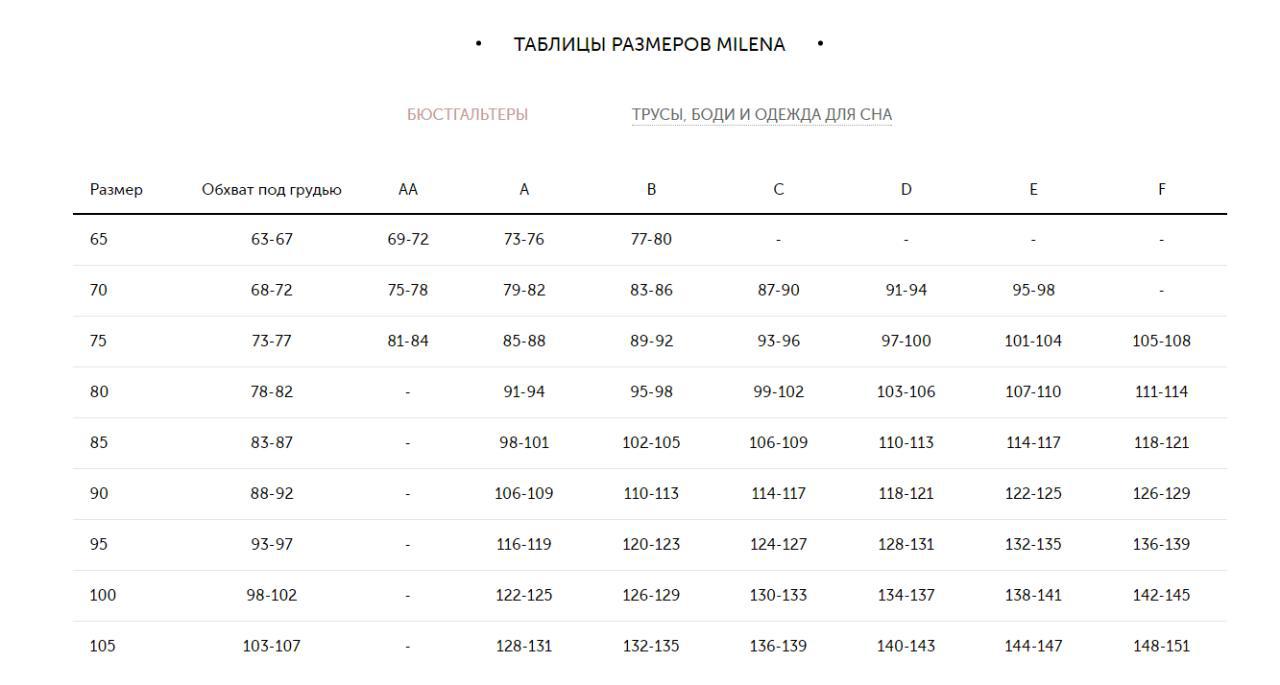Click the 126-129 cell in size 90 row
1280x685 pixels.
pos(1162,494)
